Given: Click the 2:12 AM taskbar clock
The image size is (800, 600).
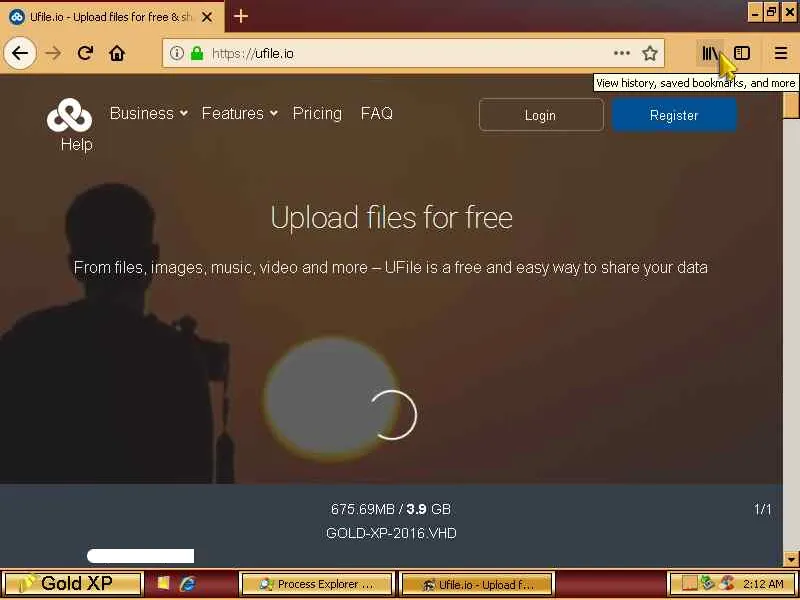Looking at the screenshot, I should [x=763, y=584].
